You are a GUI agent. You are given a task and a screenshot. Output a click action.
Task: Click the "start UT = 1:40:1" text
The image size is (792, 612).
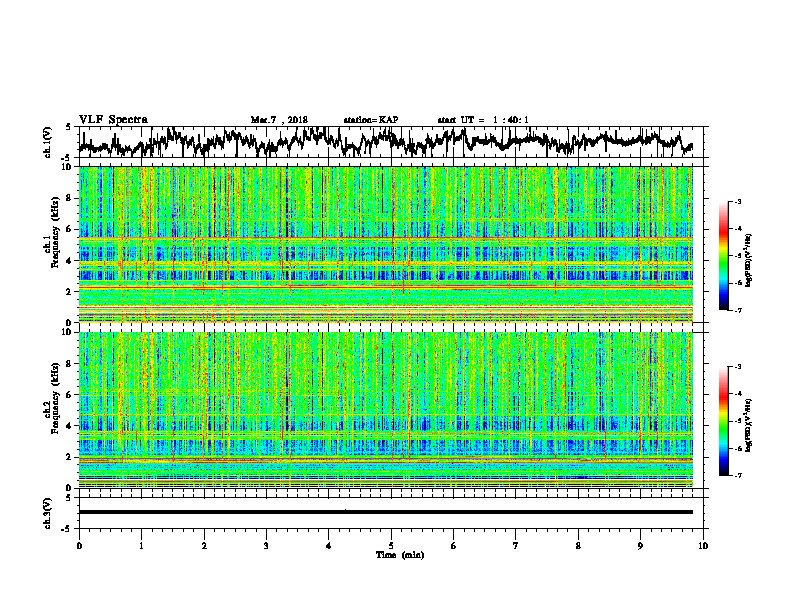click(x=483, y=120)
